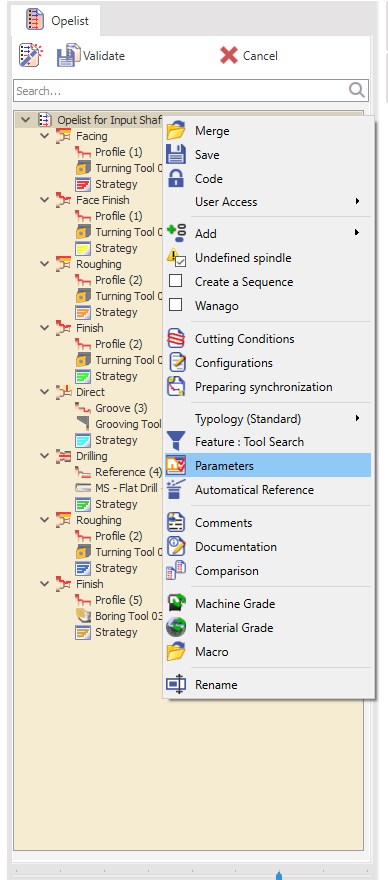Click the Preparing synchronization icon
Screen dimensions: 388x880
176,387
